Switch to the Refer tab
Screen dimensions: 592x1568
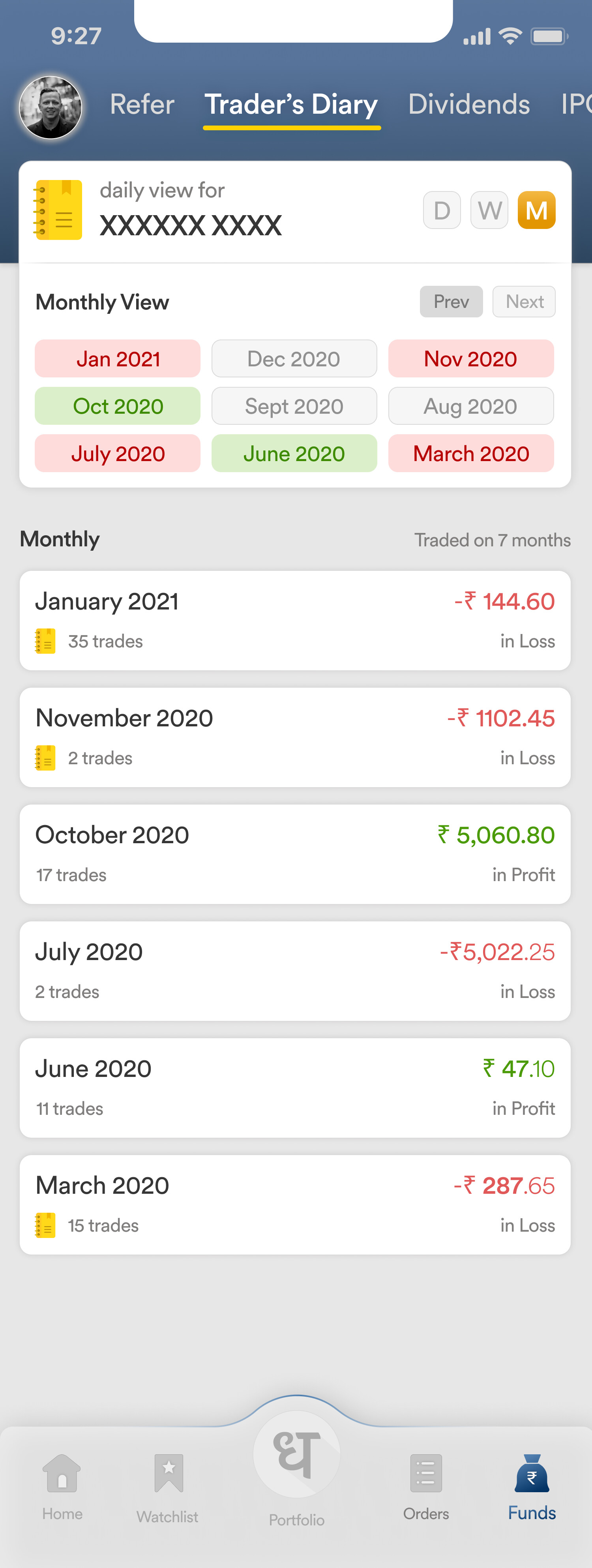[x=142, y=104]
